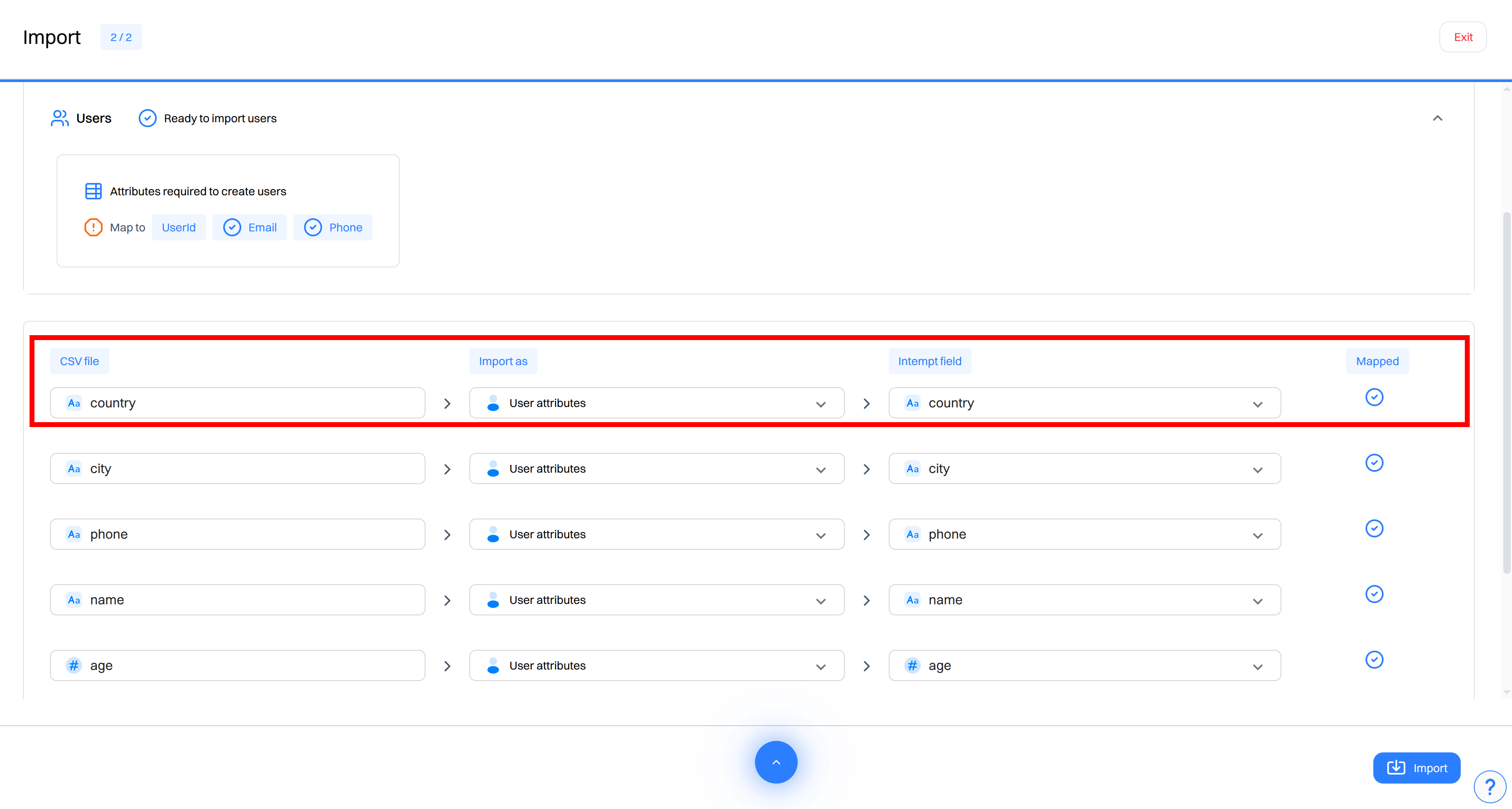This screenshot has width=1512, height=809.
Task: Click the arrow between phone Import as and Intempt field
Action: (x=866, y=535)
